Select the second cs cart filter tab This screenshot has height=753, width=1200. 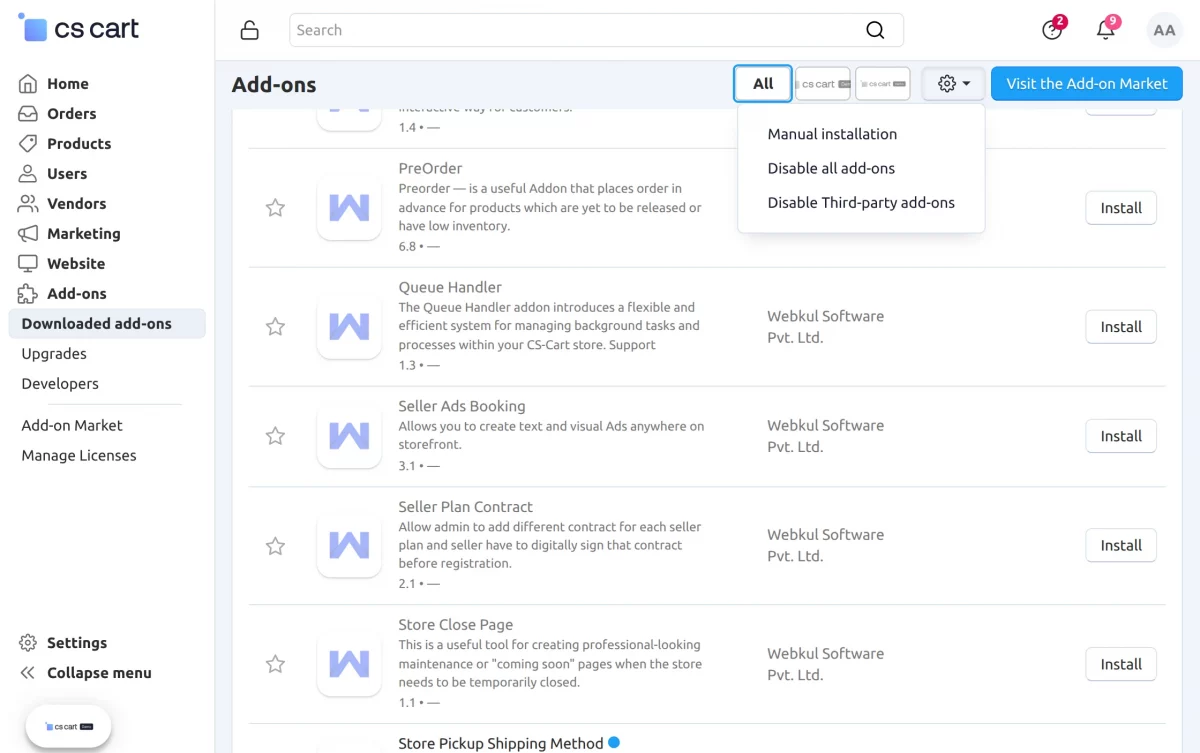(883, 84)
